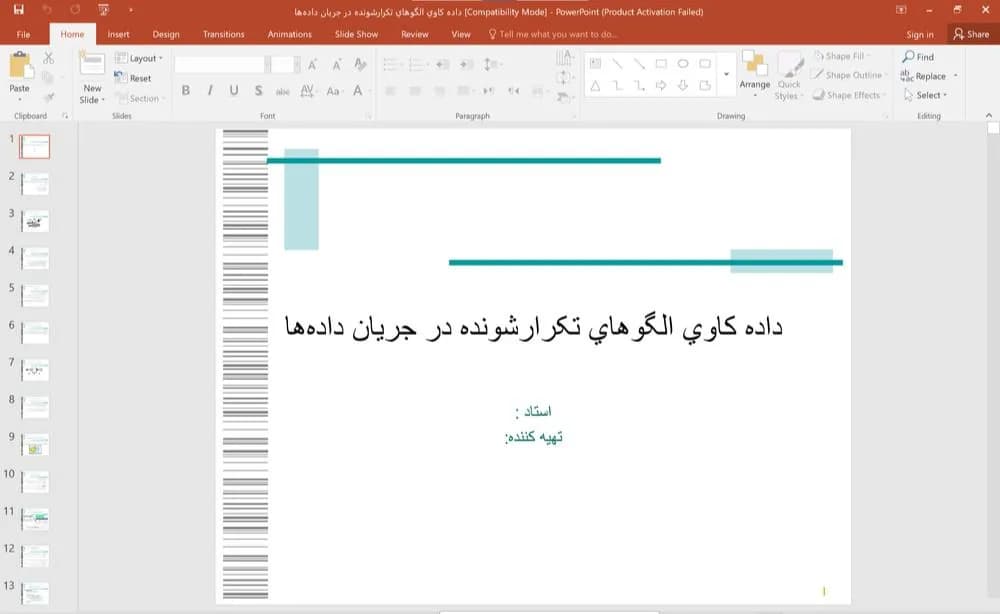Click Start From Beginning quick access icon

[103, 10]
